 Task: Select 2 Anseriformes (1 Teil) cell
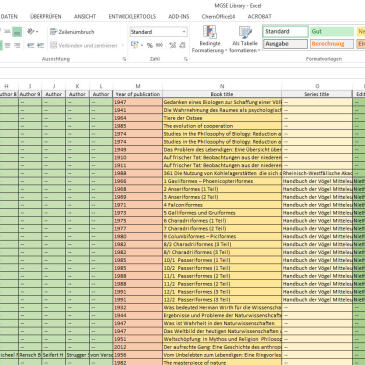coord(222,189)
